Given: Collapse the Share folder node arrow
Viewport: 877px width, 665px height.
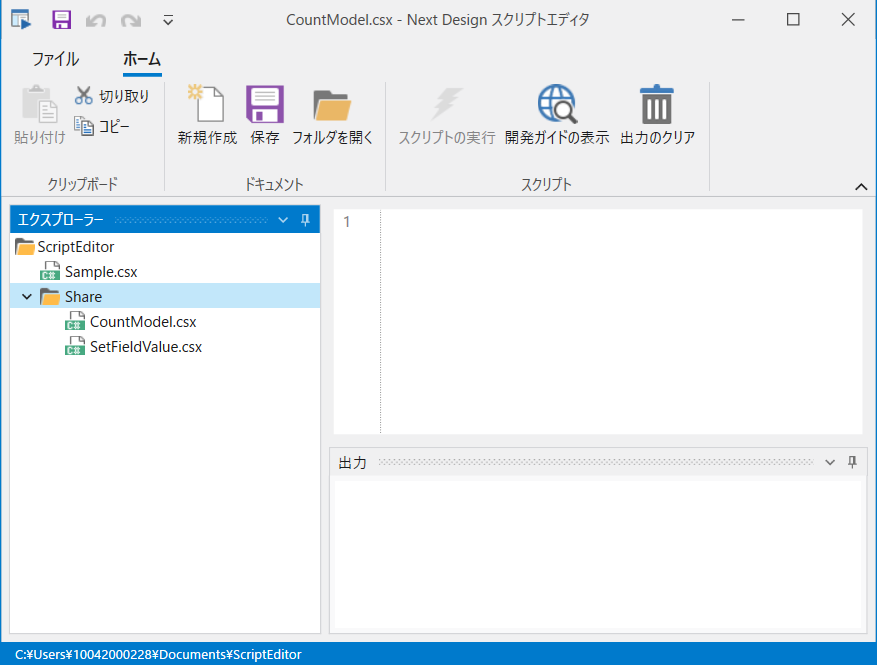Looking at the screenshot, I should pyautogui.click(x=27, y=296).
